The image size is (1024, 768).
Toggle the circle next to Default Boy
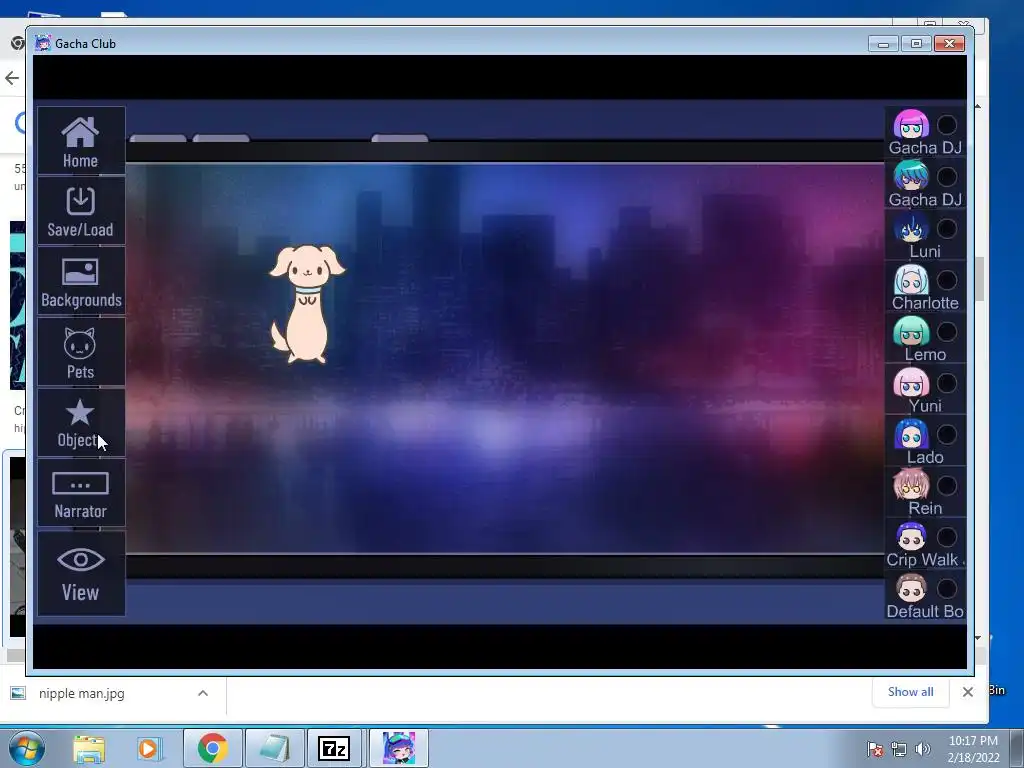[947, 589]
